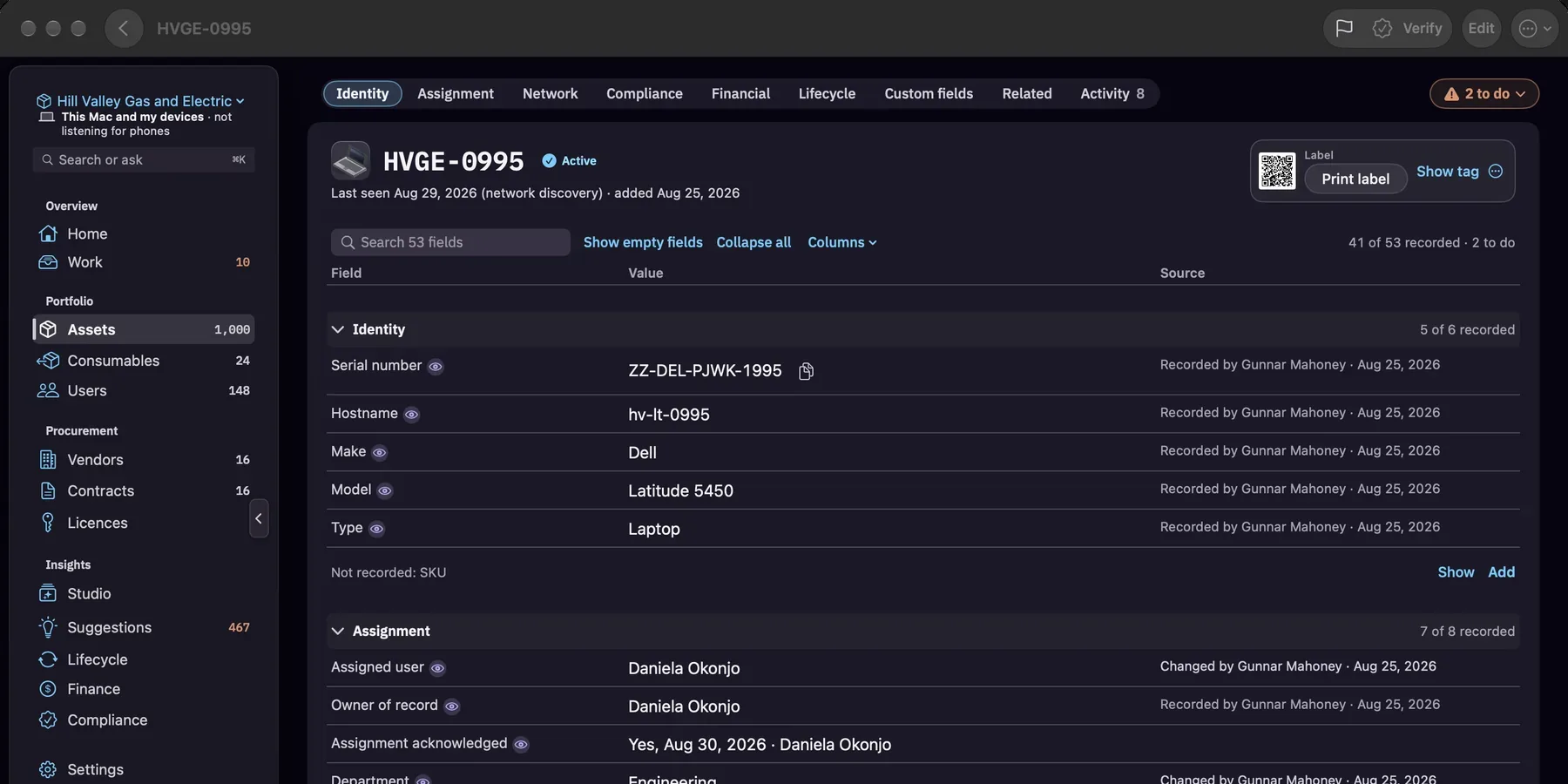
Task: Open the 2 to do dropdown
Action: pos(1484,93)
